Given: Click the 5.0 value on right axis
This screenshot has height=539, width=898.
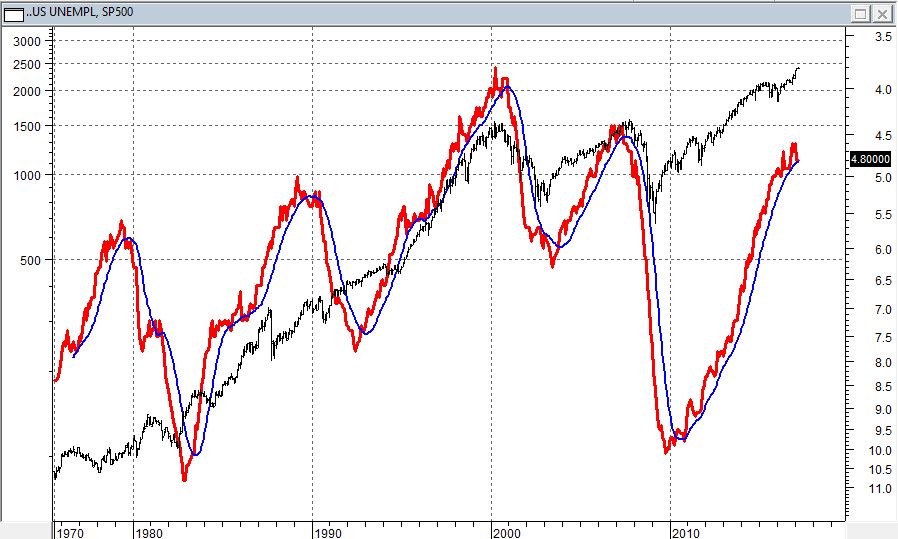Looking at the screenshot, I should point(884,178).
